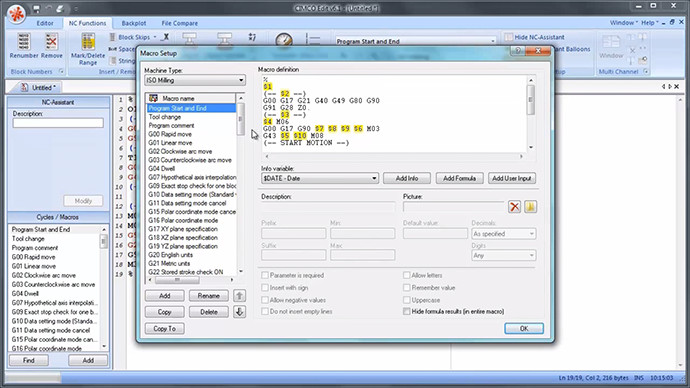This screenshot has width=690, height=388.
Task: Toggle Do not insert empty lines checkbox
Action: pyautogui.click(x=265, y=311)
